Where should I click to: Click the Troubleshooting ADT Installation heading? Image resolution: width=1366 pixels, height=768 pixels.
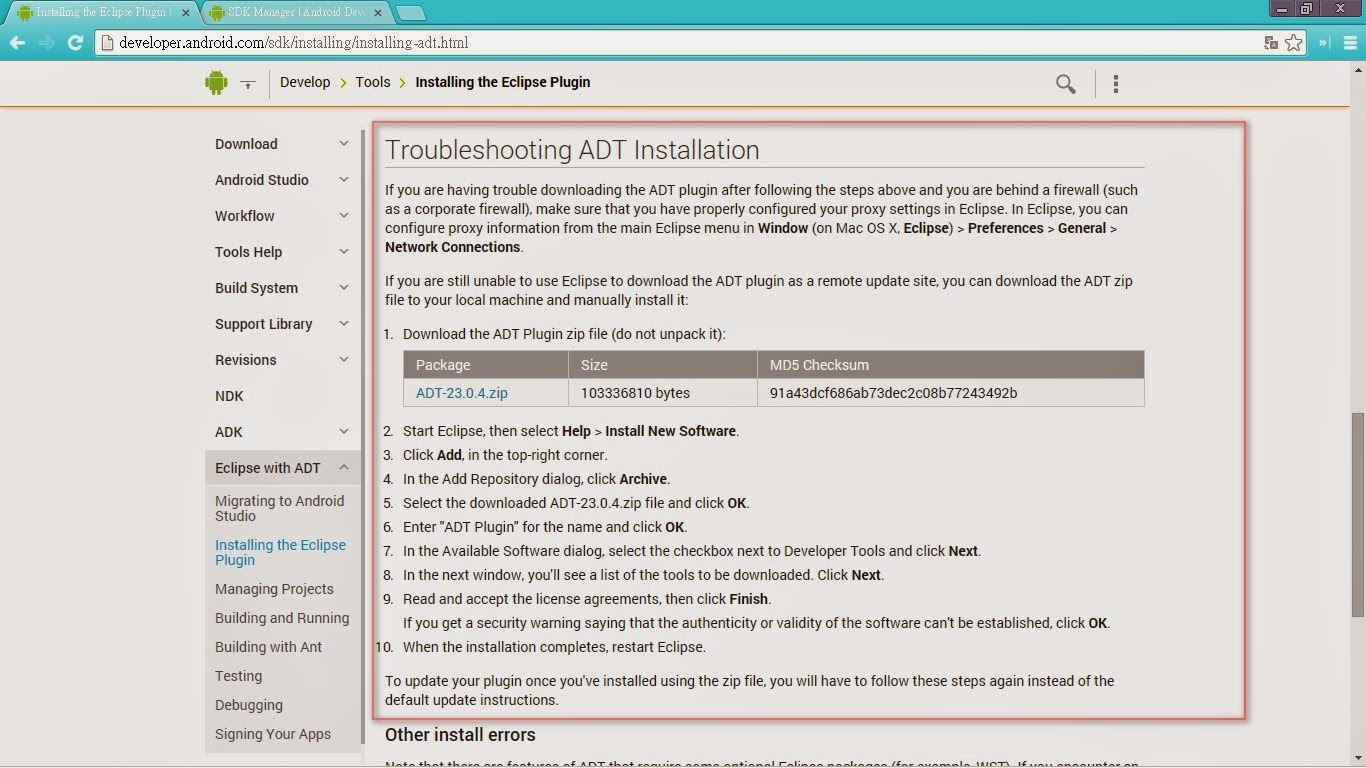tap(572, 150)
